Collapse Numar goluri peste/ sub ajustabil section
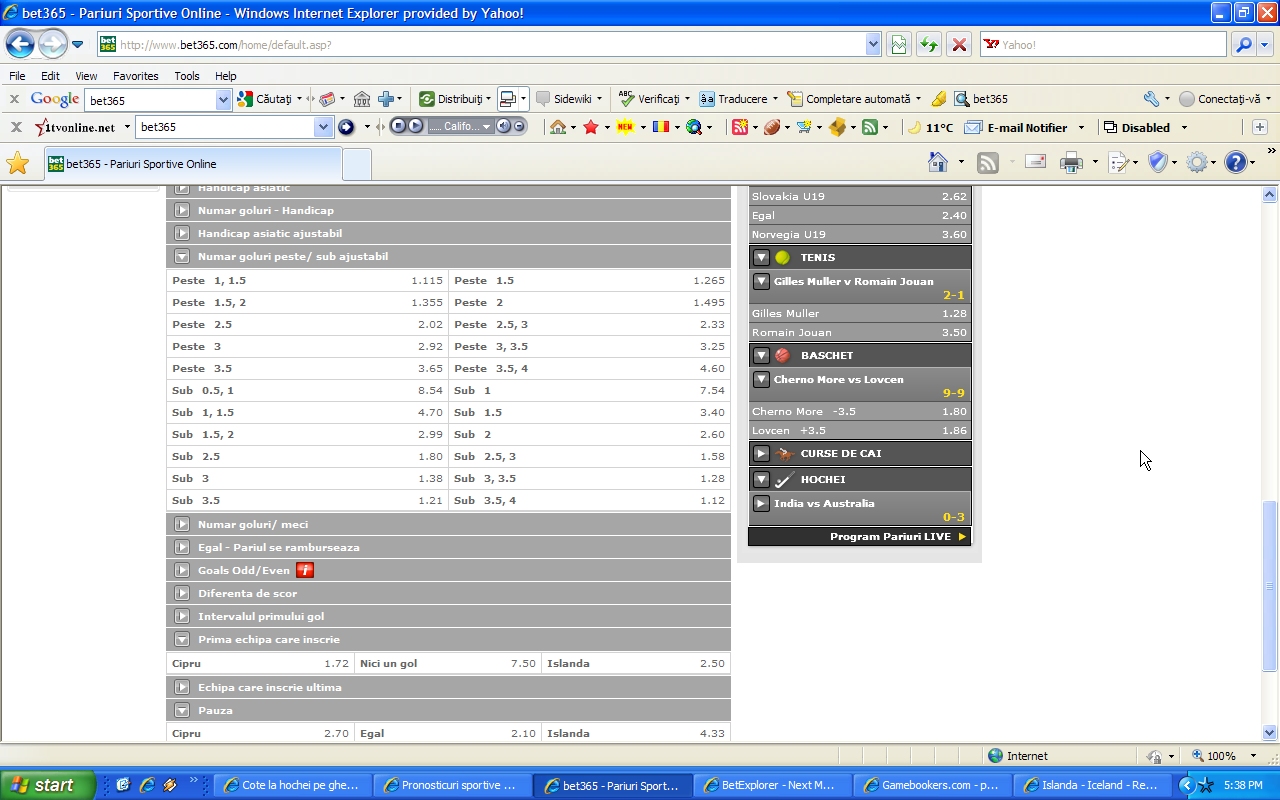This screenshot has height=800, width=1280. (182, 256)
